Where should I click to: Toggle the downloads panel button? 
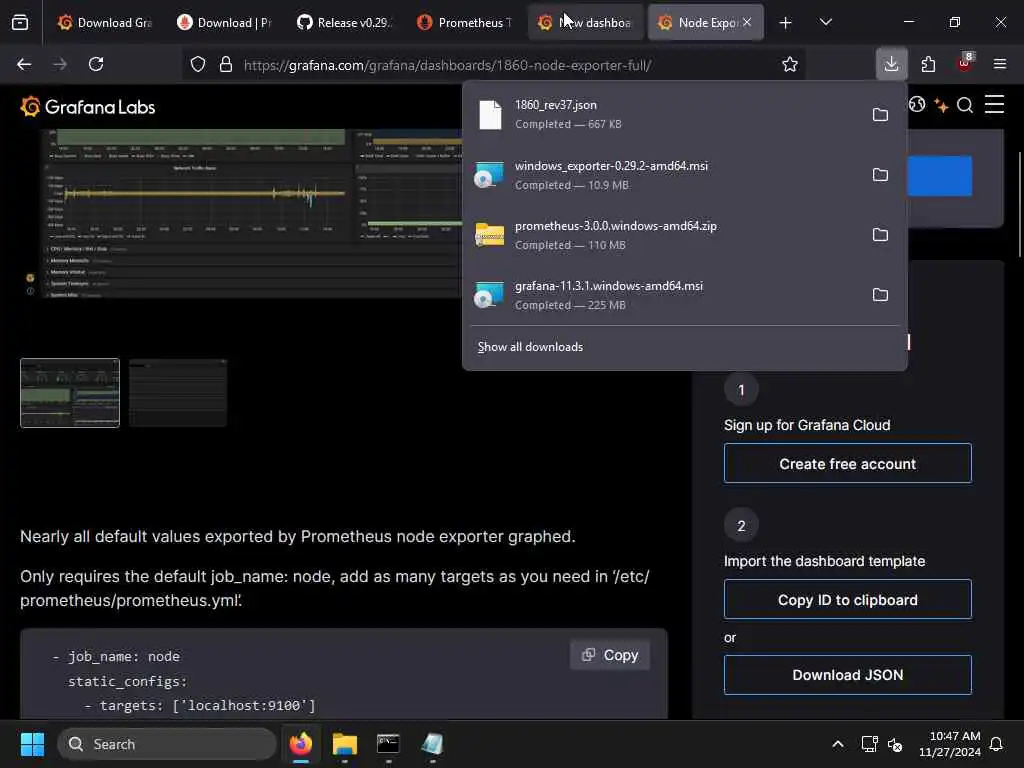click(891, 64)
